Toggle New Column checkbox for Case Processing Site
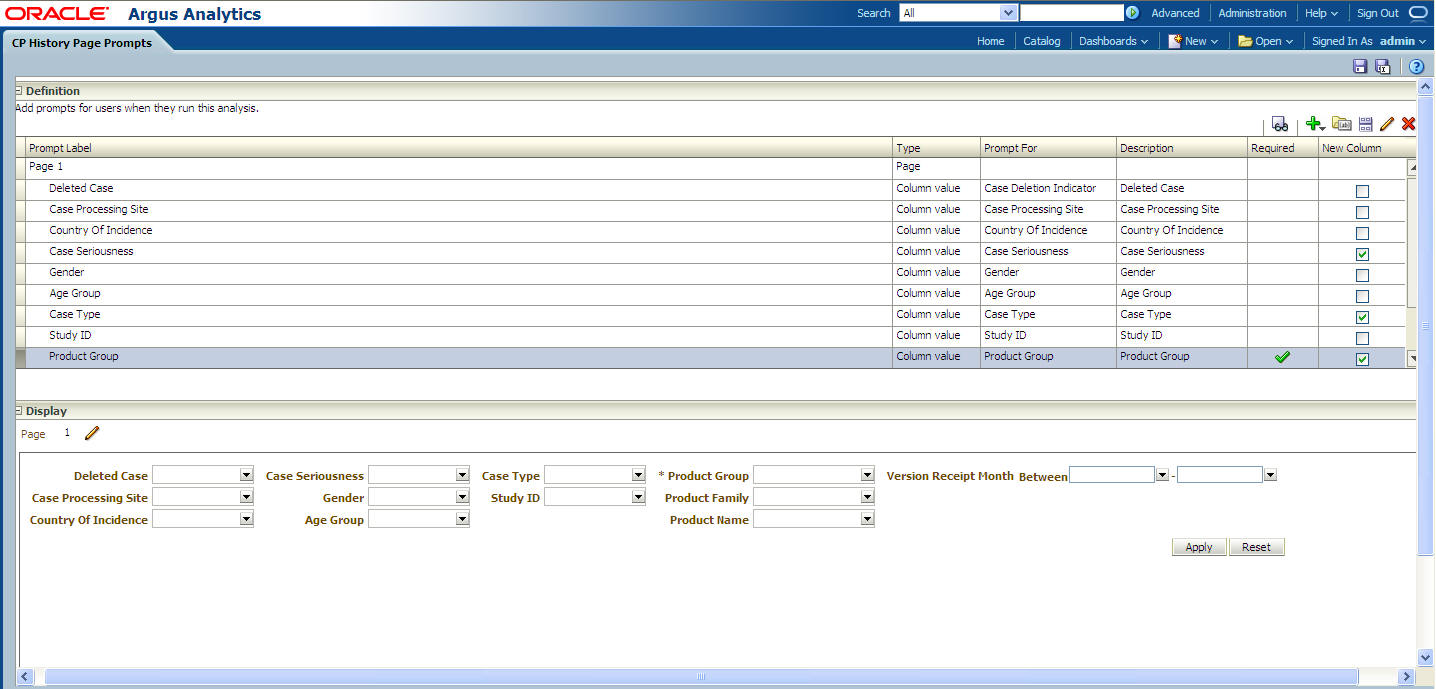Viewport: 1436px width, 689px height. pos(1362,212)
